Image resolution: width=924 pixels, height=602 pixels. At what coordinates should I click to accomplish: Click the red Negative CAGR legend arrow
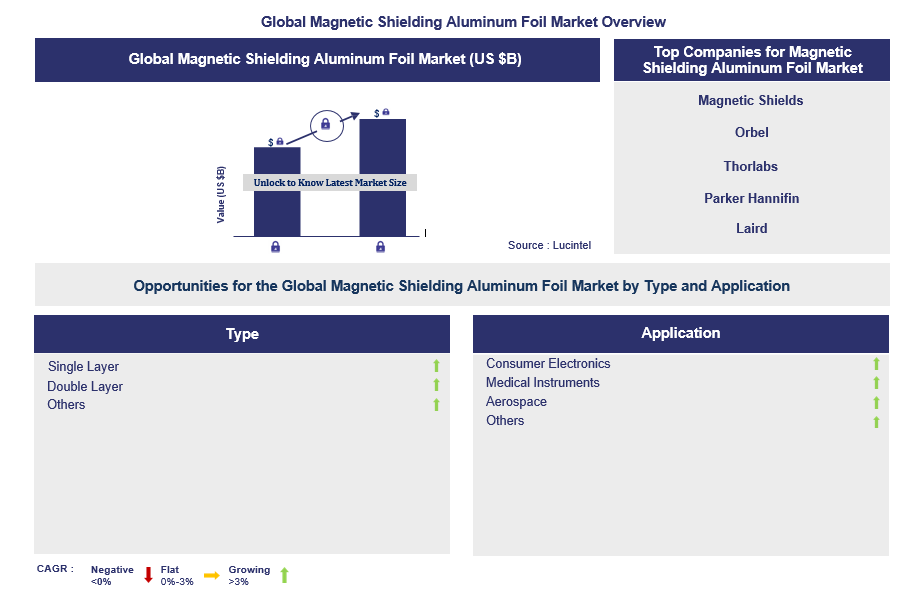148,575
